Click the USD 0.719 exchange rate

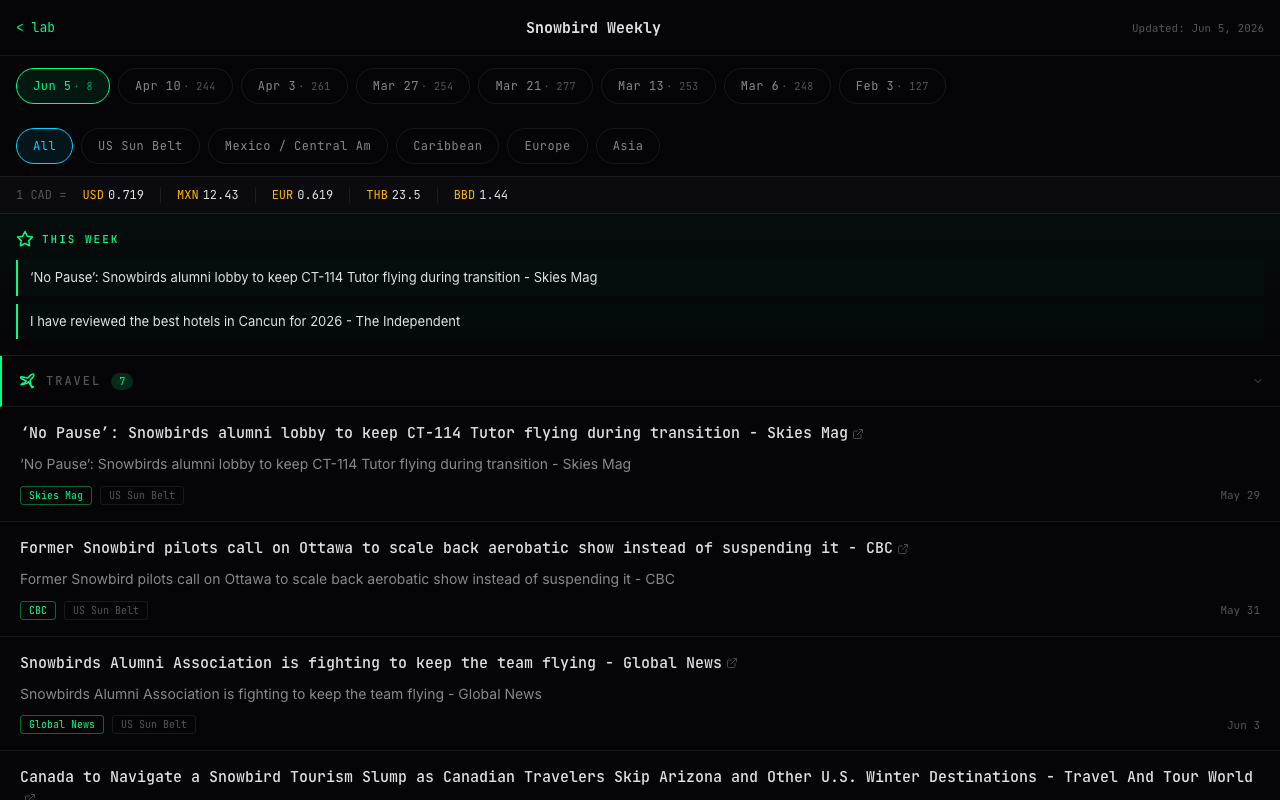point(113,195)
